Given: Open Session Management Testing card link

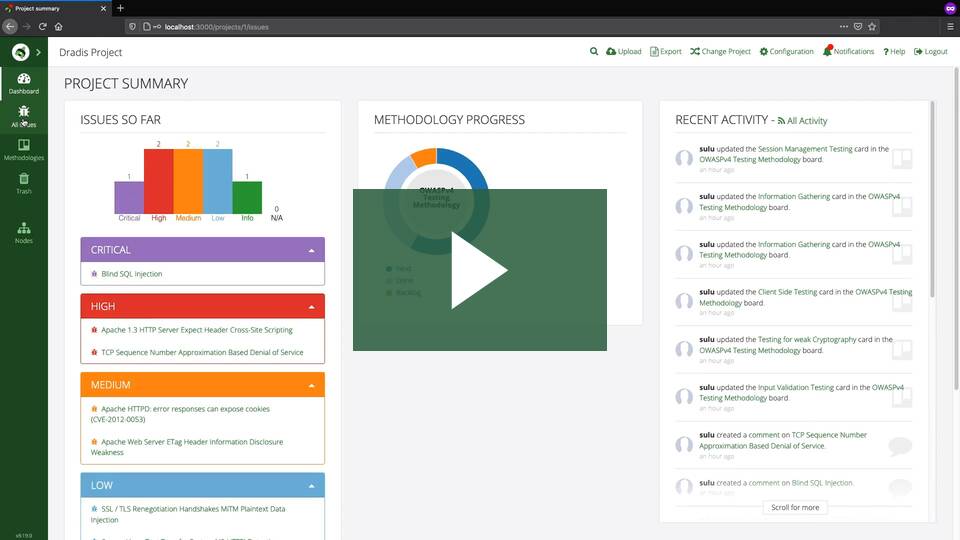Looking at the screenshot, I should coord(805,149).
